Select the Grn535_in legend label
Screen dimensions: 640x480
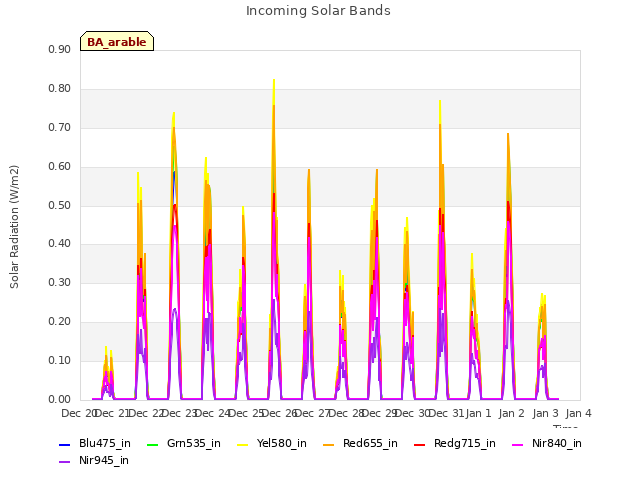pyautogui.click(x=193, y=444)
